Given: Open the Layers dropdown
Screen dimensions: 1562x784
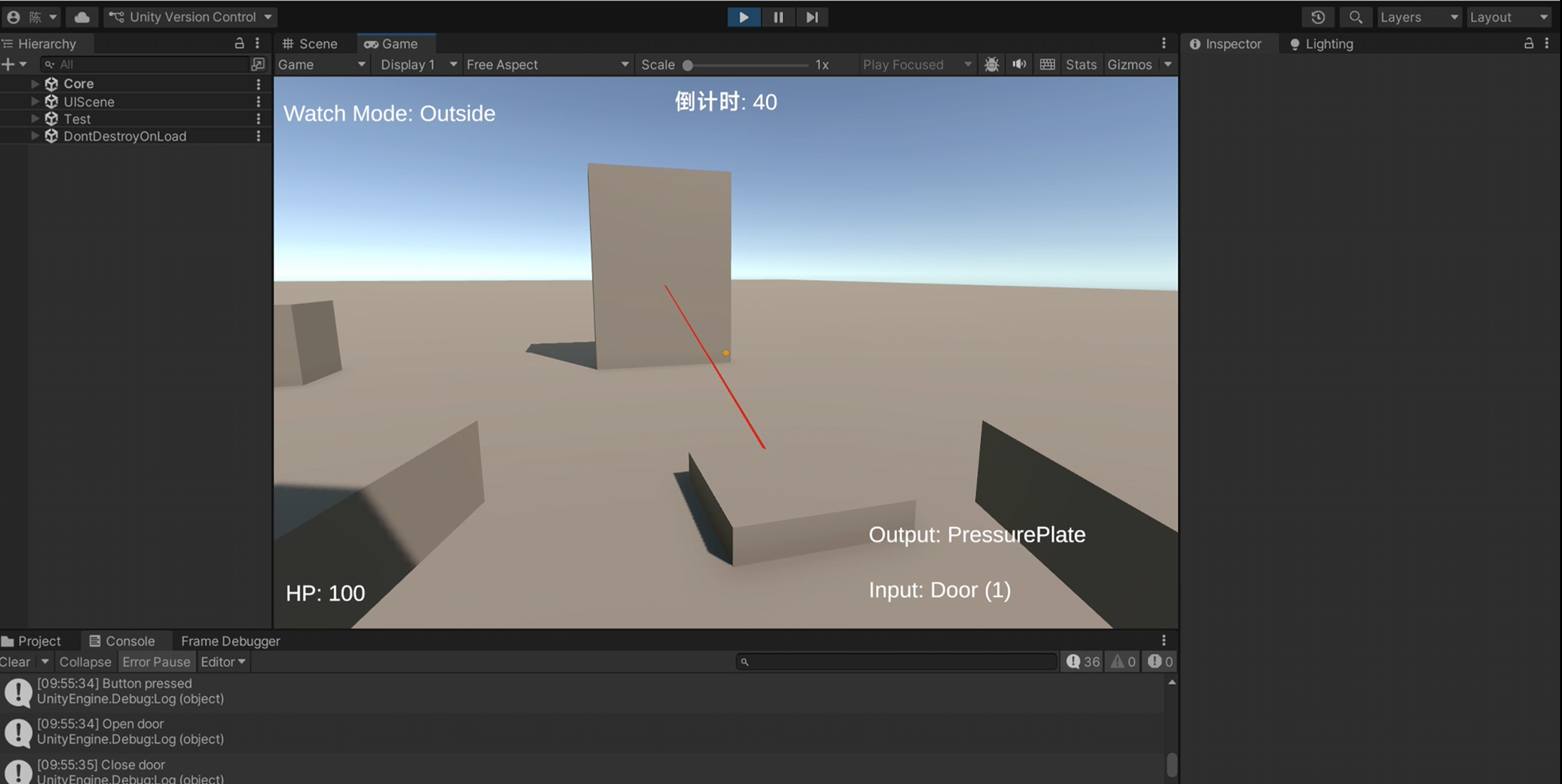Looking at the screenshot, I should coord(1419,17).
